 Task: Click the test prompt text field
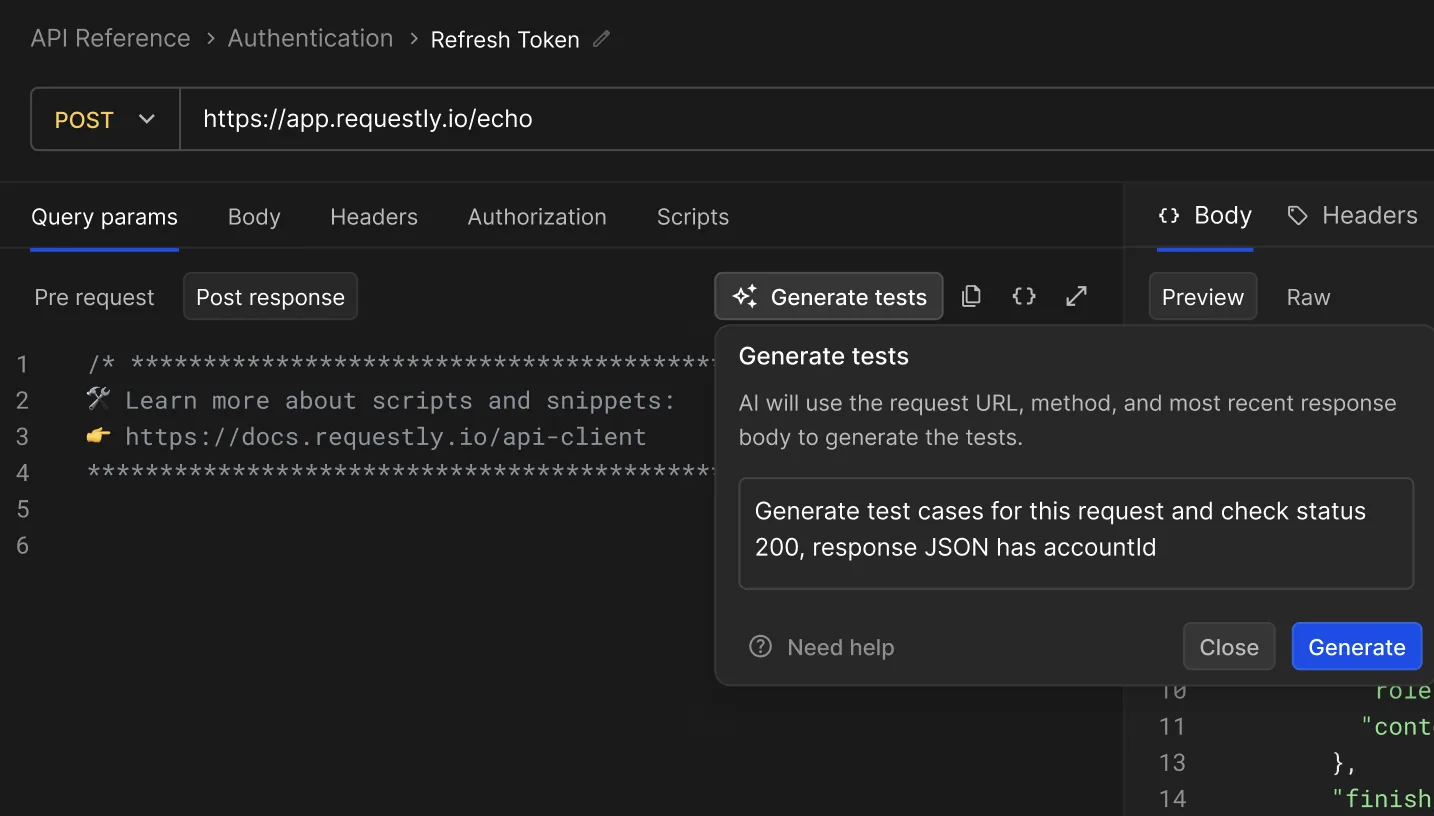[x=1075, y=533]
